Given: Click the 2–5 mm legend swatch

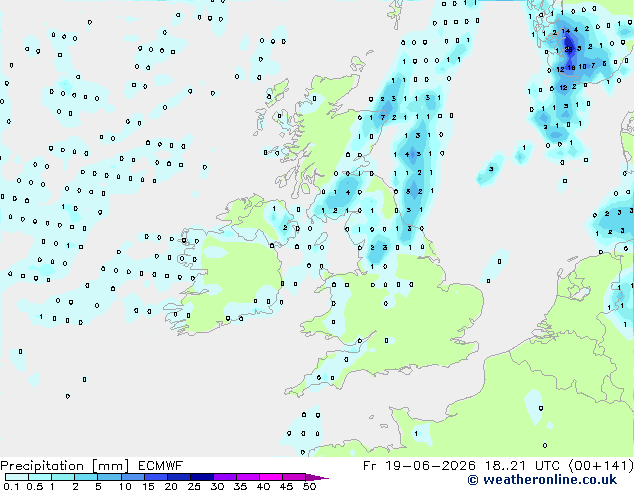Looking at the screenshot, I should (86, 477).
